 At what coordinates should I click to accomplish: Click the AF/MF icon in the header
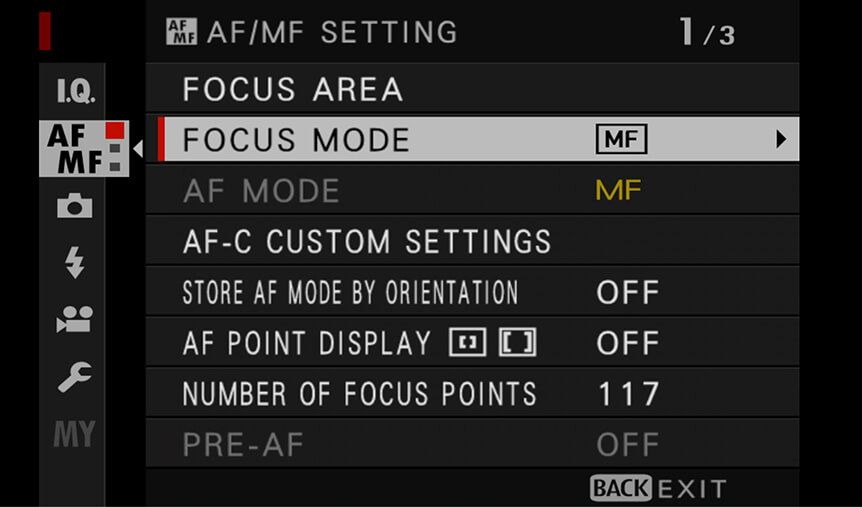pos(181,32)
